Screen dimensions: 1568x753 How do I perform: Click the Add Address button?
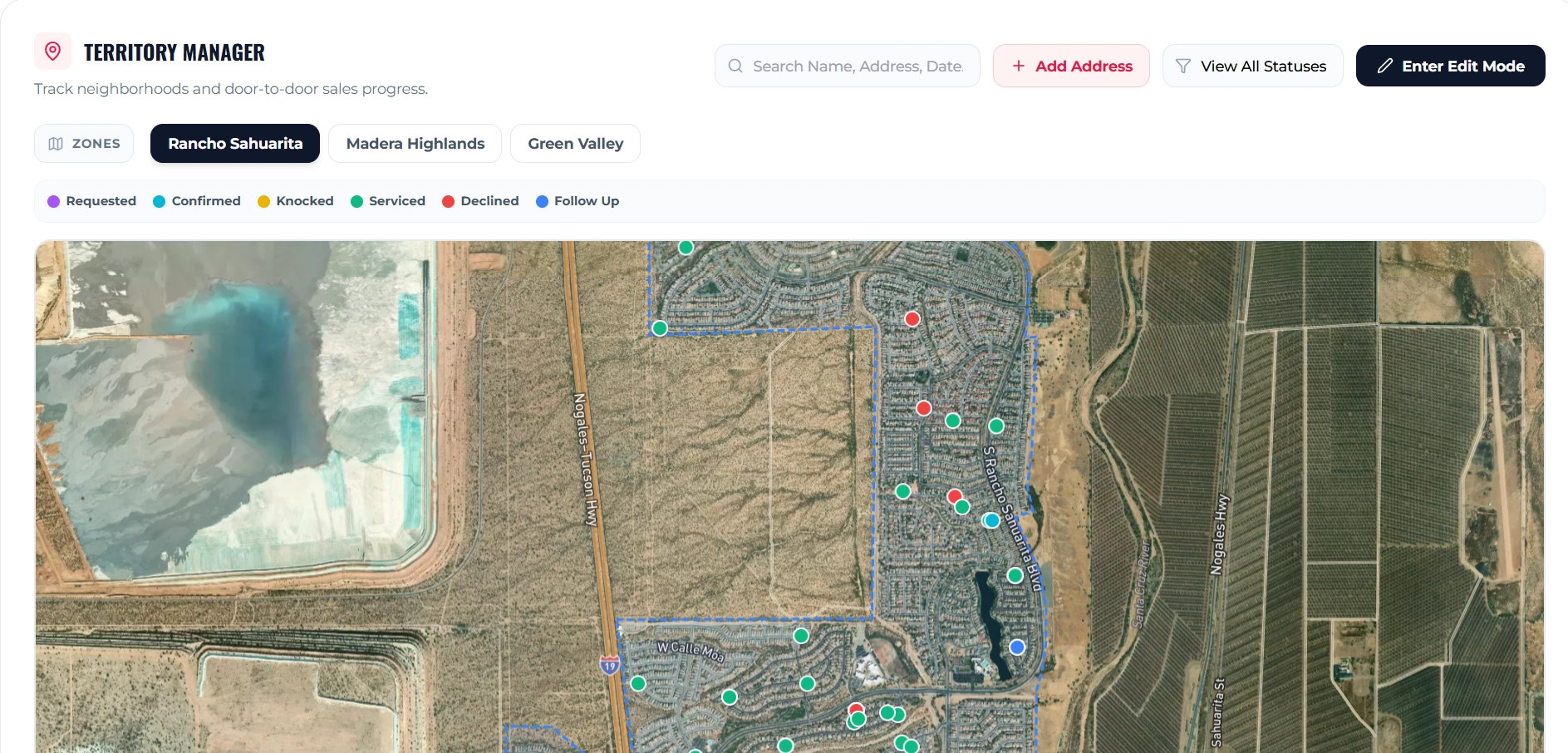coord(1071,66)
